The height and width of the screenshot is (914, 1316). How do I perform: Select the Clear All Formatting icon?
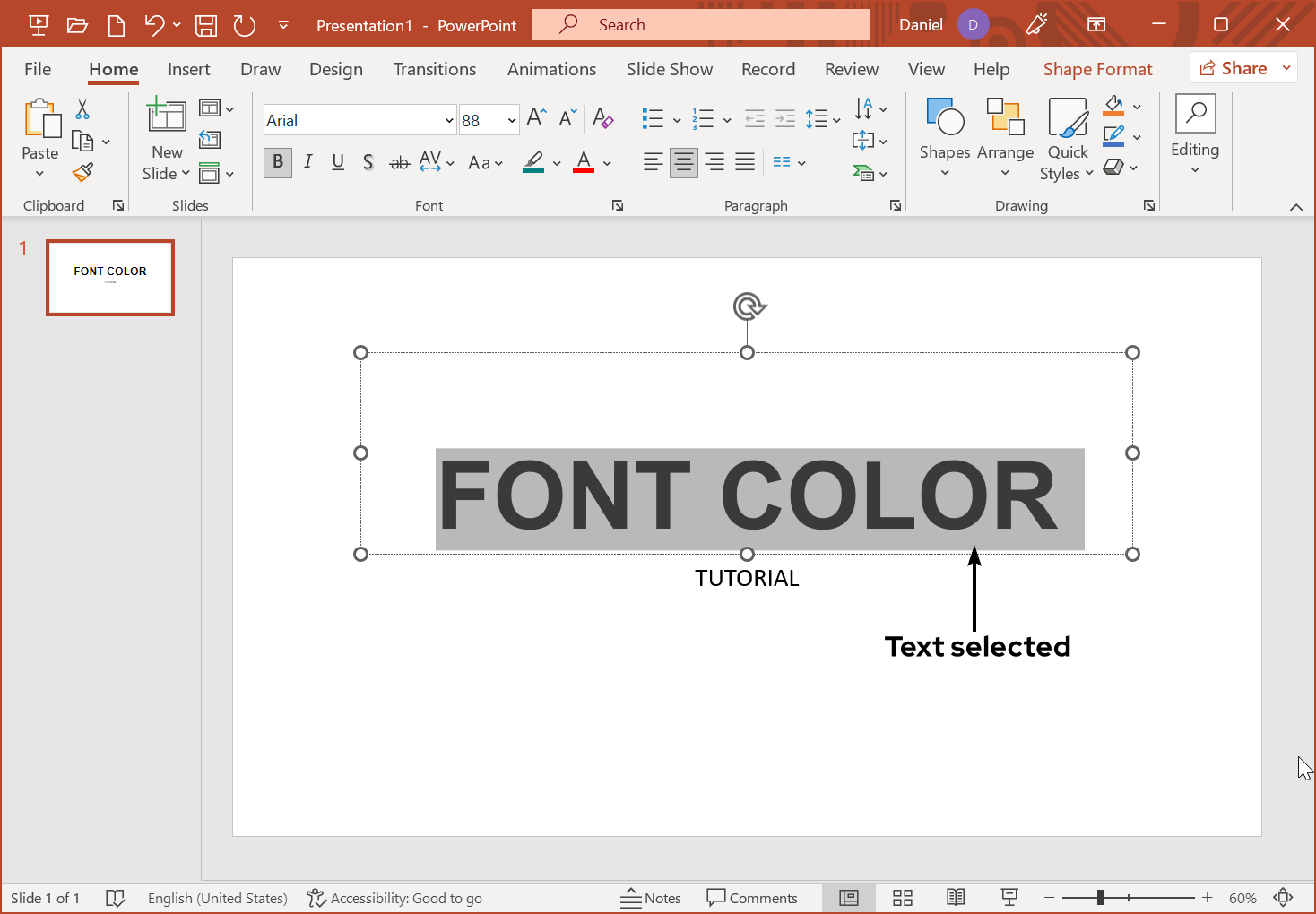(603, 118)
